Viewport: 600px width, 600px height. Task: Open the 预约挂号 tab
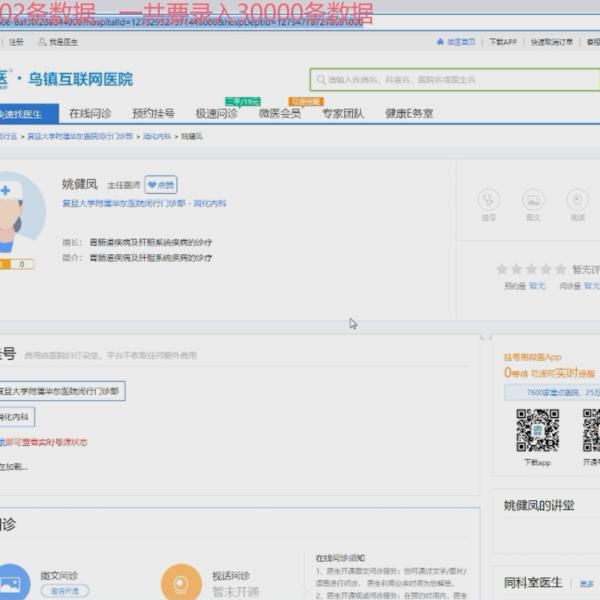click(153, 114)
